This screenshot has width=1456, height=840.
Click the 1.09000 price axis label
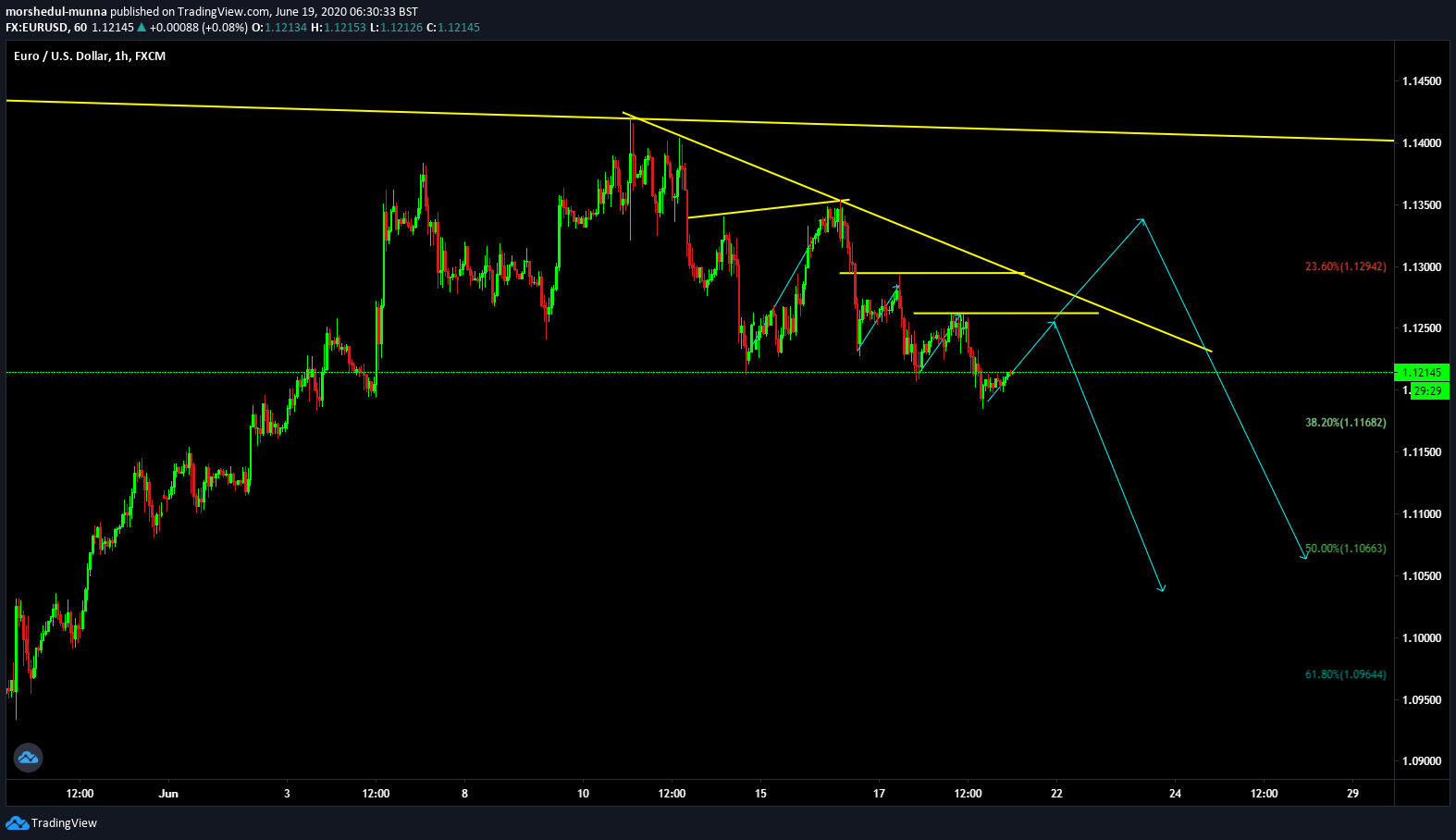click(1422, 761)
